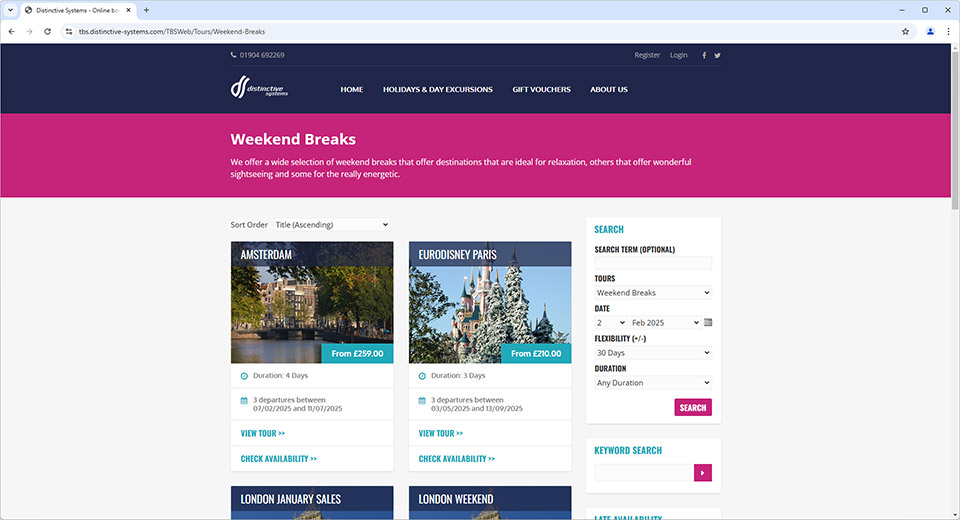Bookmark this page with star icon
This screenshot has height=520, width=960.
tap(906, 31)
